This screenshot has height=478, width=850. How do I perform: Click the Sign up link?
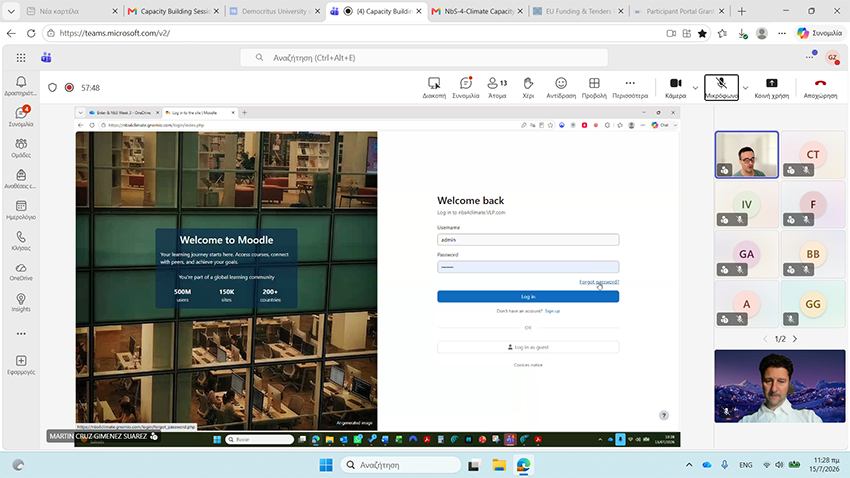[x=552, y=311]
